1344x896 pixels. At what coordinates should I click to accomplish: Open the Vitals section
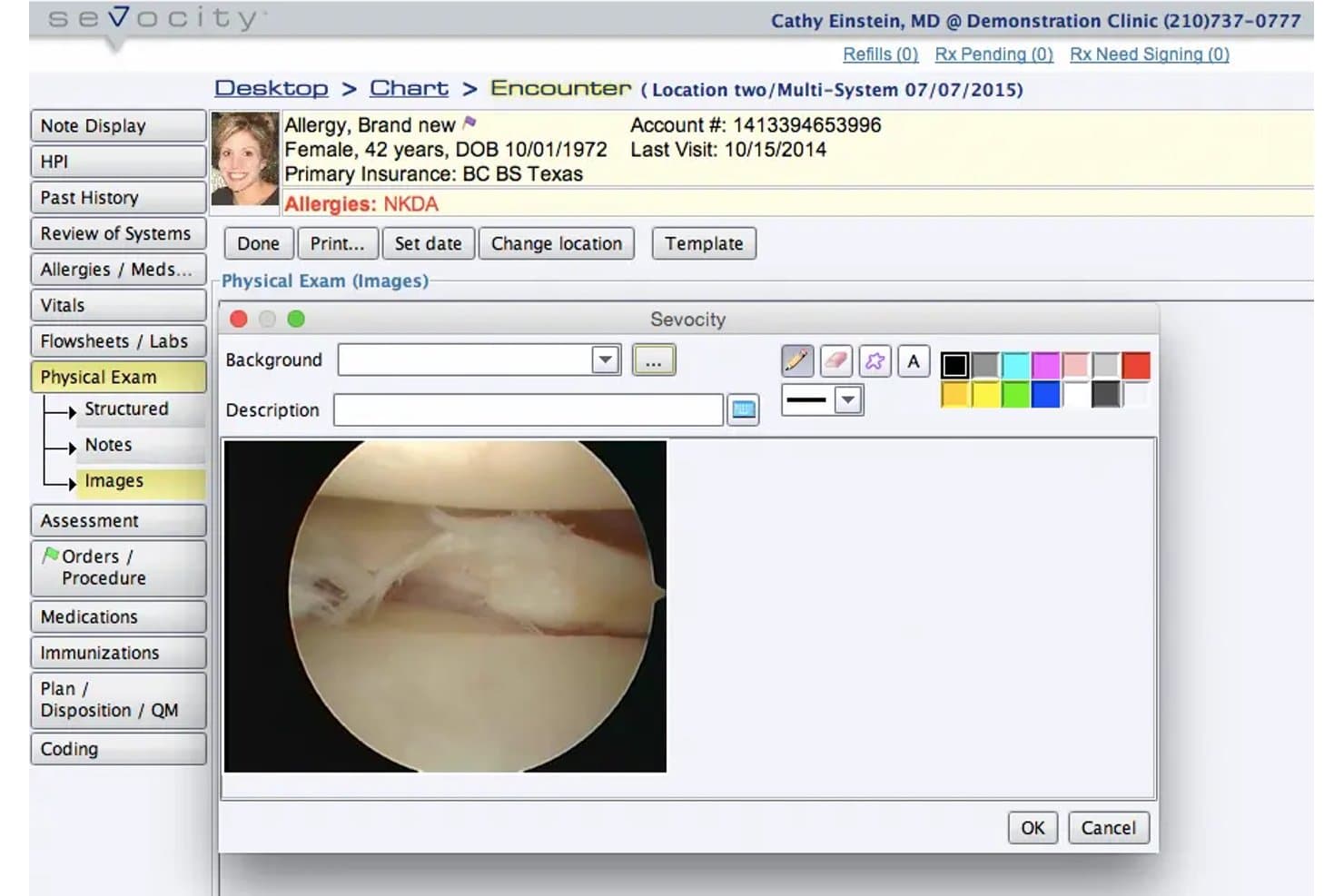tap(118, 306)
